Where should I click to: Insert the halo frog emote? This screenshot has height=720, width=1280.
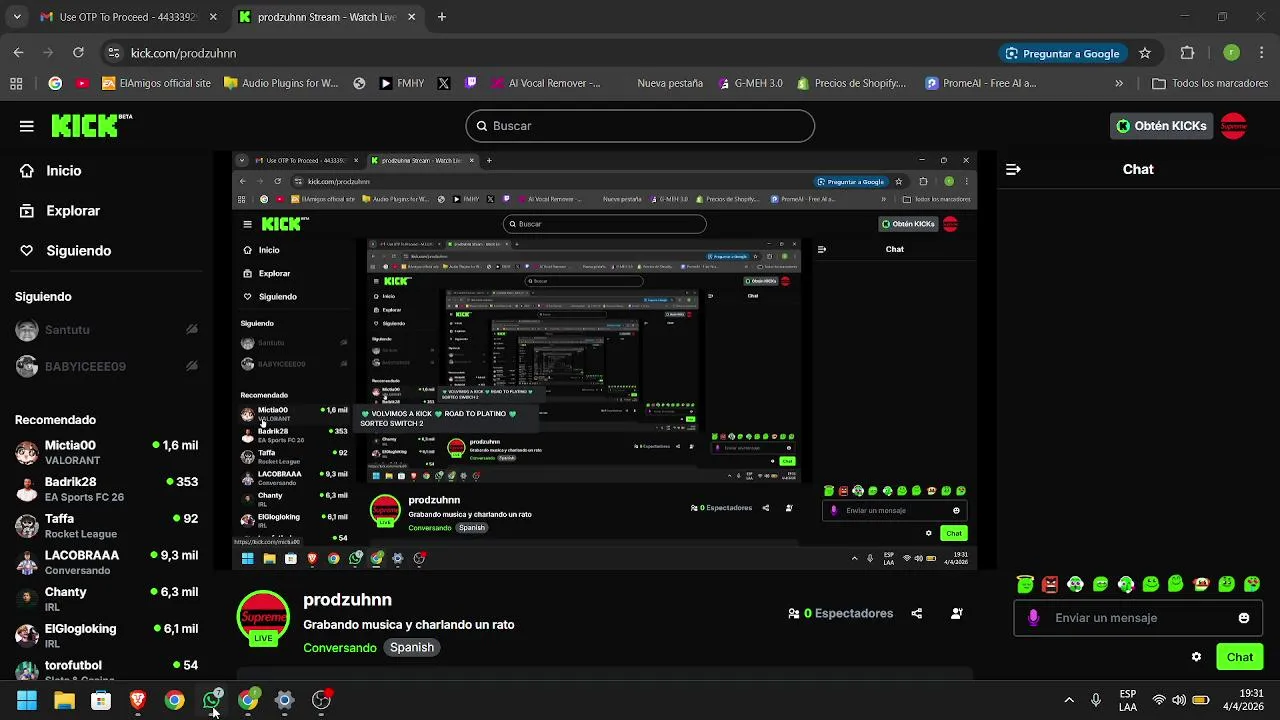[x=1025, y=584]
